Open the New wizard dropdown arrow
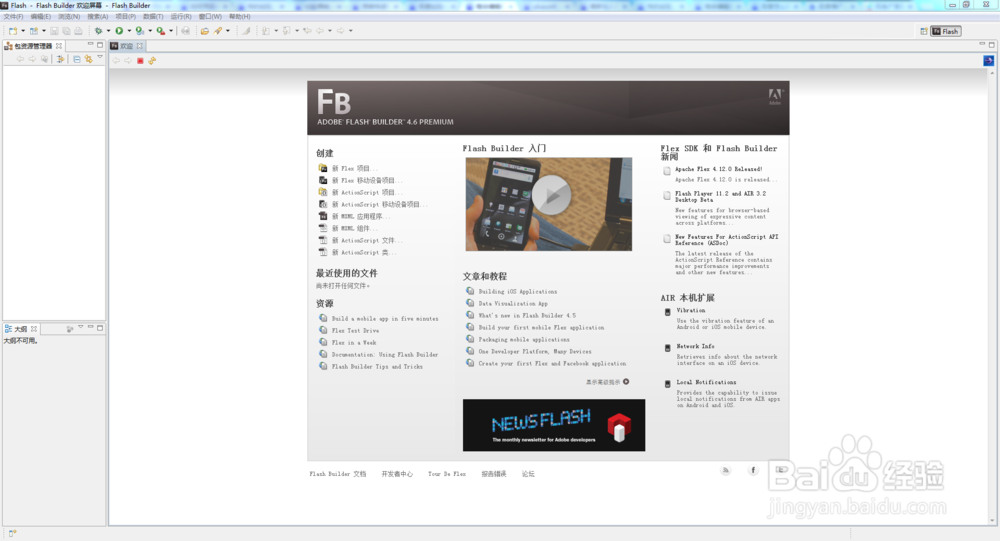This screenshot has height=541, width=1000. (x=23, y=31)
